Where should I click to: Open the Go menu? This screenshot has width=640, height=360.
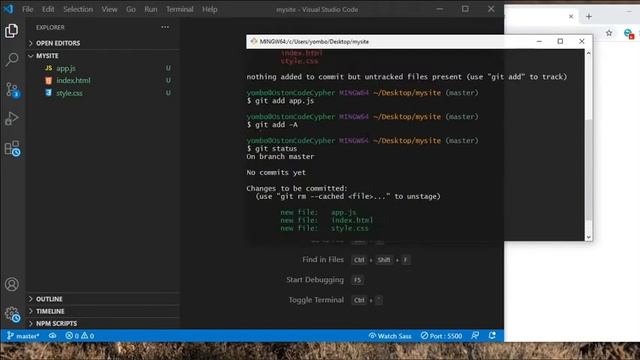tap(131, 9)
